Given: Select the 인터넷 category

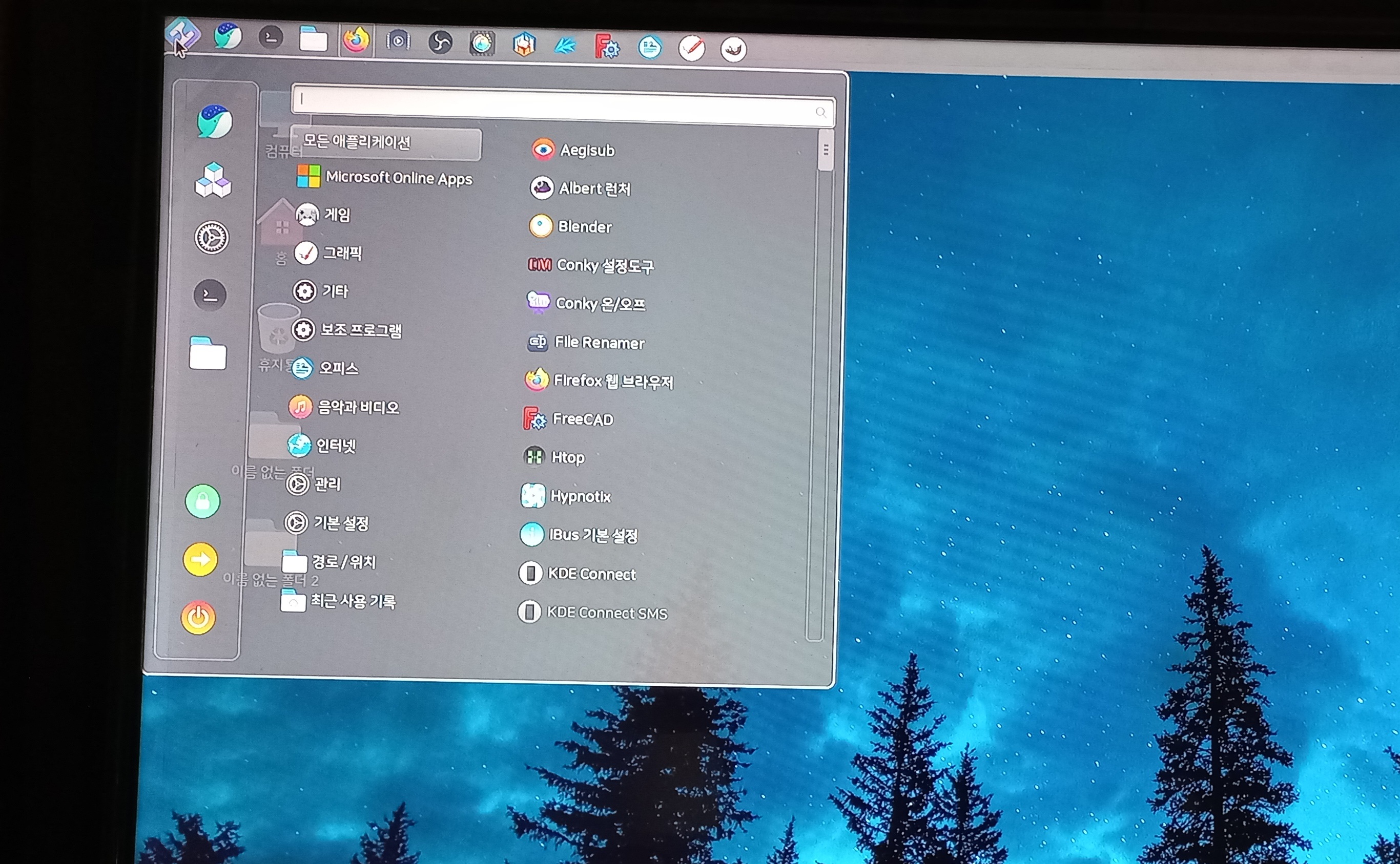Looking at the screenshot, I should pyautogui.click(x=322, y=445).
